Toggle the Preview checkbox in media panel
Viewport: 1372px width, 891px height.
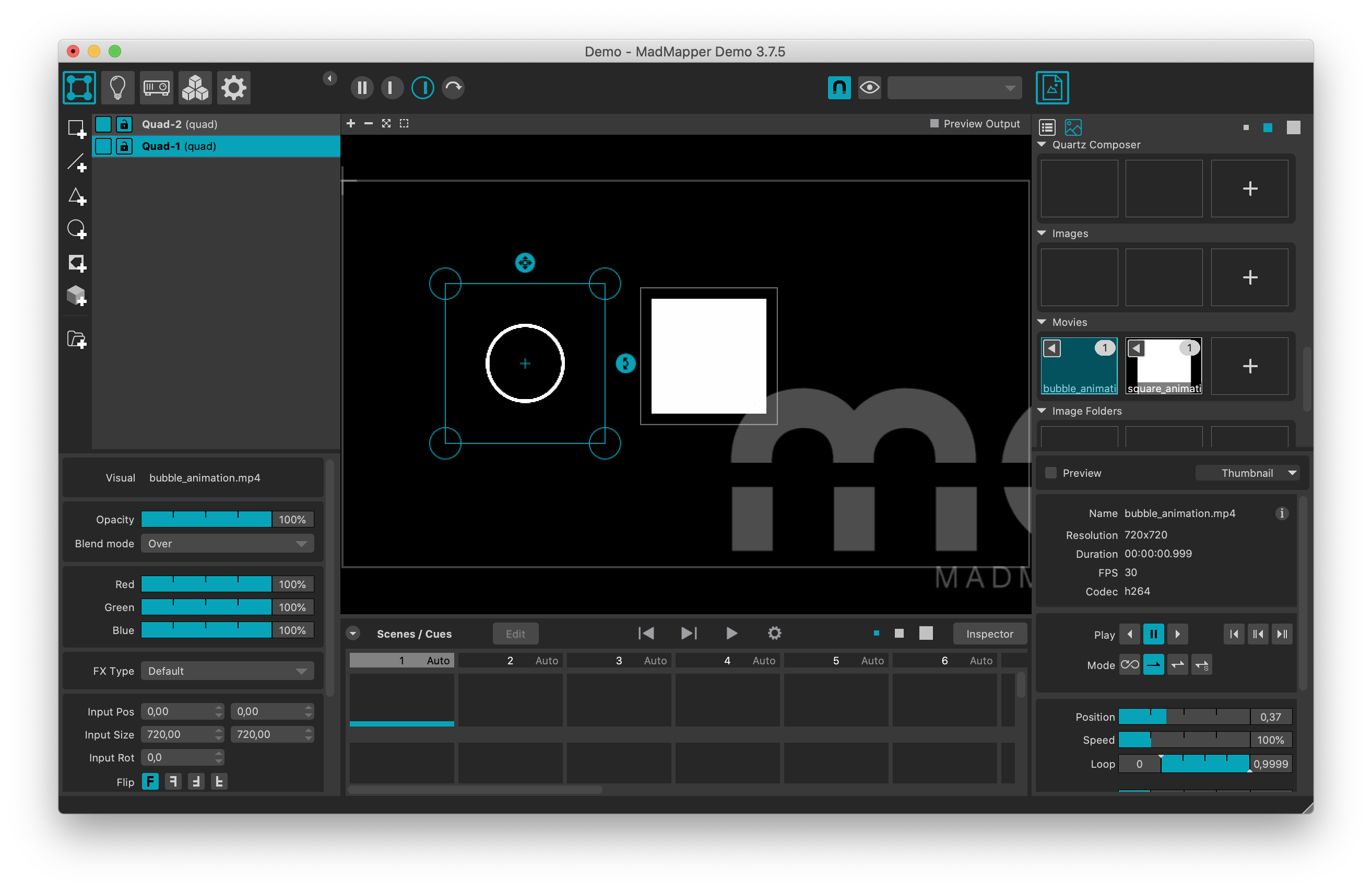pyautogui.click(x=1051, y=473)
